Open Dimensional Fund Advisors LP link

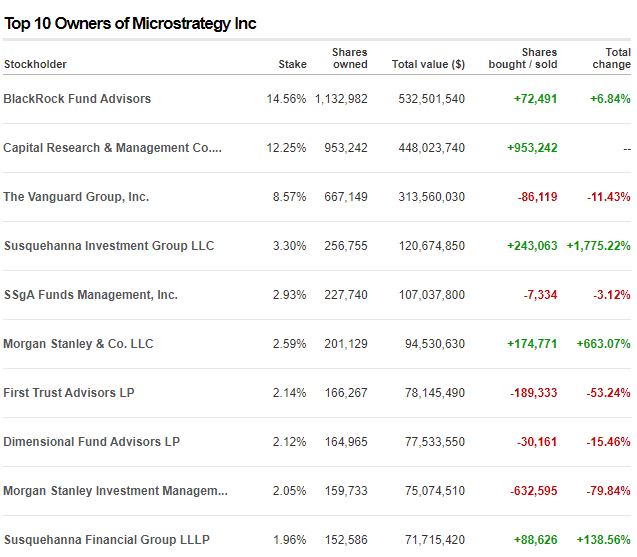91,442
